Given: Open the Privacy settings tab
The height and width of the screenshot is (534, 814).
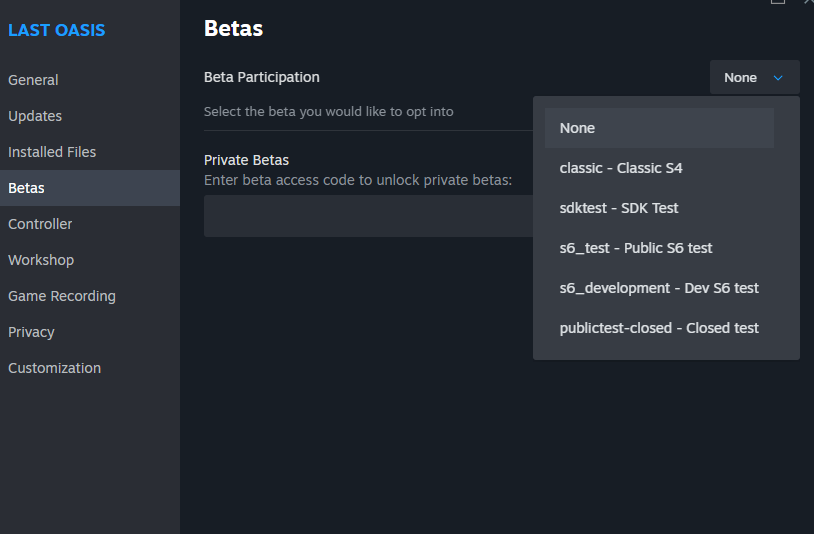Looking at the screenshot, I should coord(90,332).
